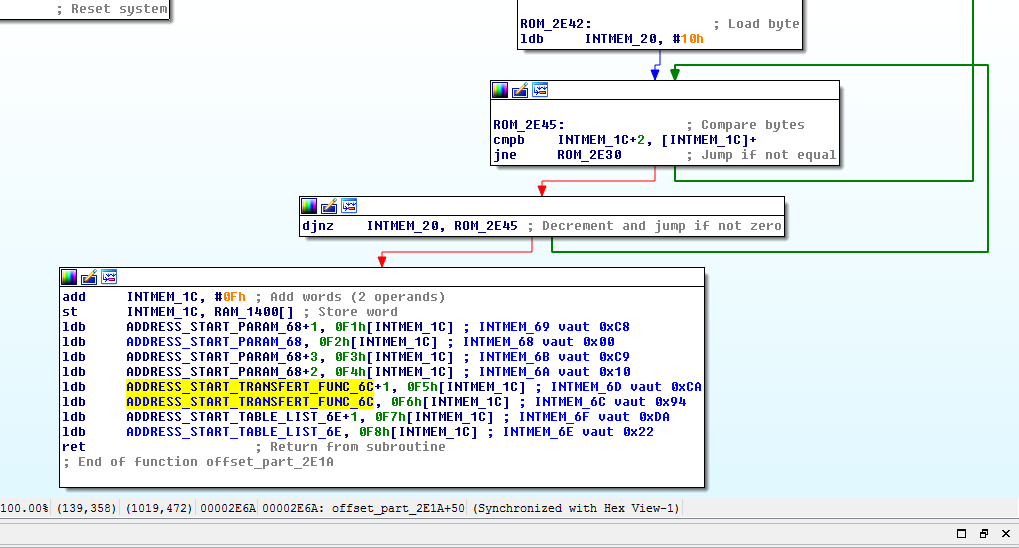Click ADDRESS_START_PARAM_68+2 operand
Image resolution: width=1019 pixels, height=548 pixels.
[x=222, y=372]
